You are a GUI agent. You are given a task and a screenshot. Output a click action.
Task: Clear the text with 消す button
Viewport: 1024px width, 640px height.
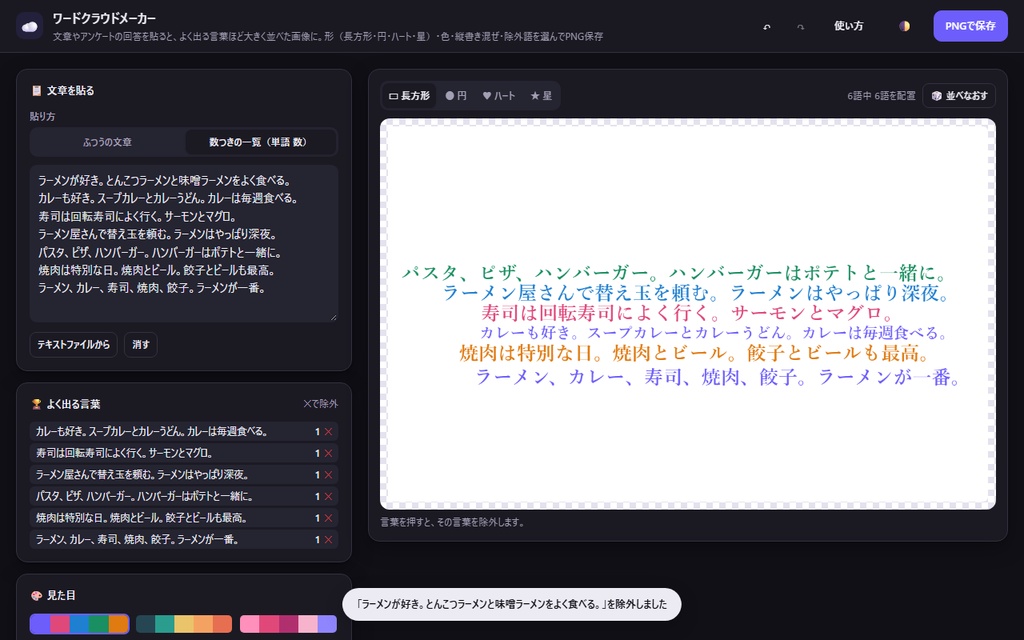tap(140, 344)
